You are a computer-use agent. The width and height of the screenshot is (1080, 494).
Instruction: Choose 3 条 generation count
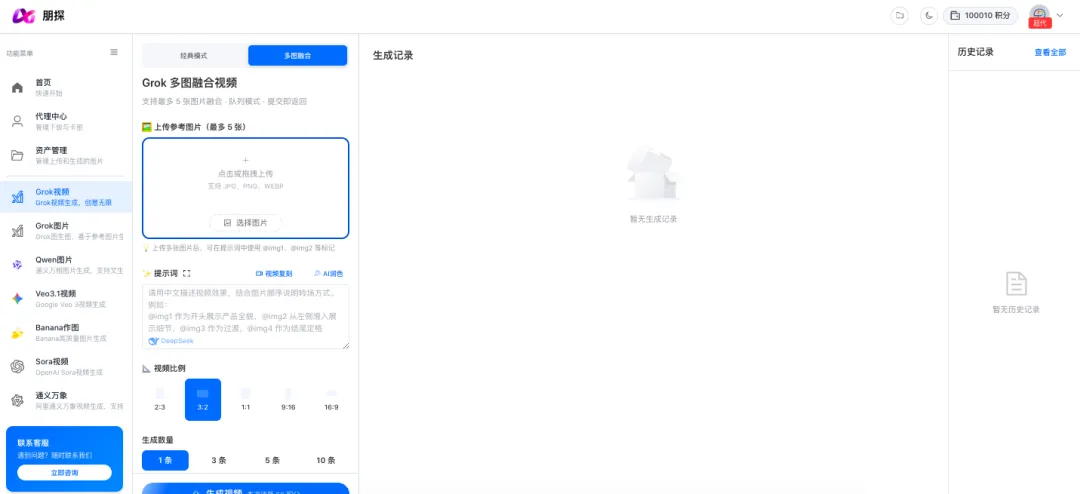pyautogui.click(x=218, y=460)
